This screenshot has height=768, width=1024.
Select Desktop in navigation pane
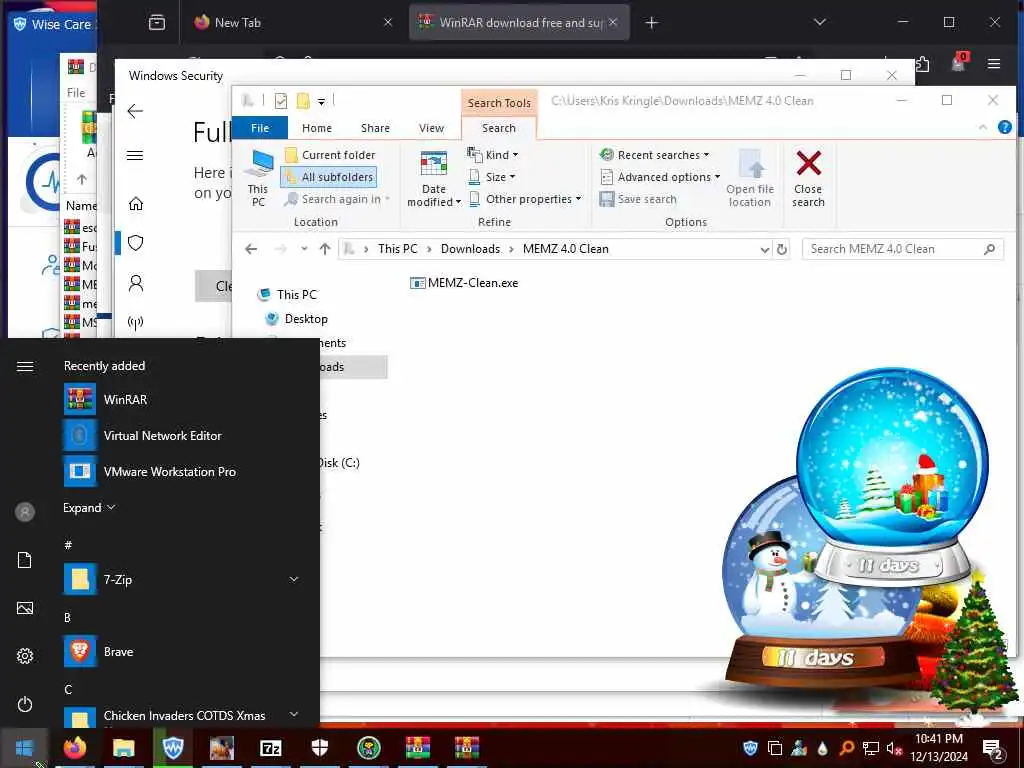296,319
